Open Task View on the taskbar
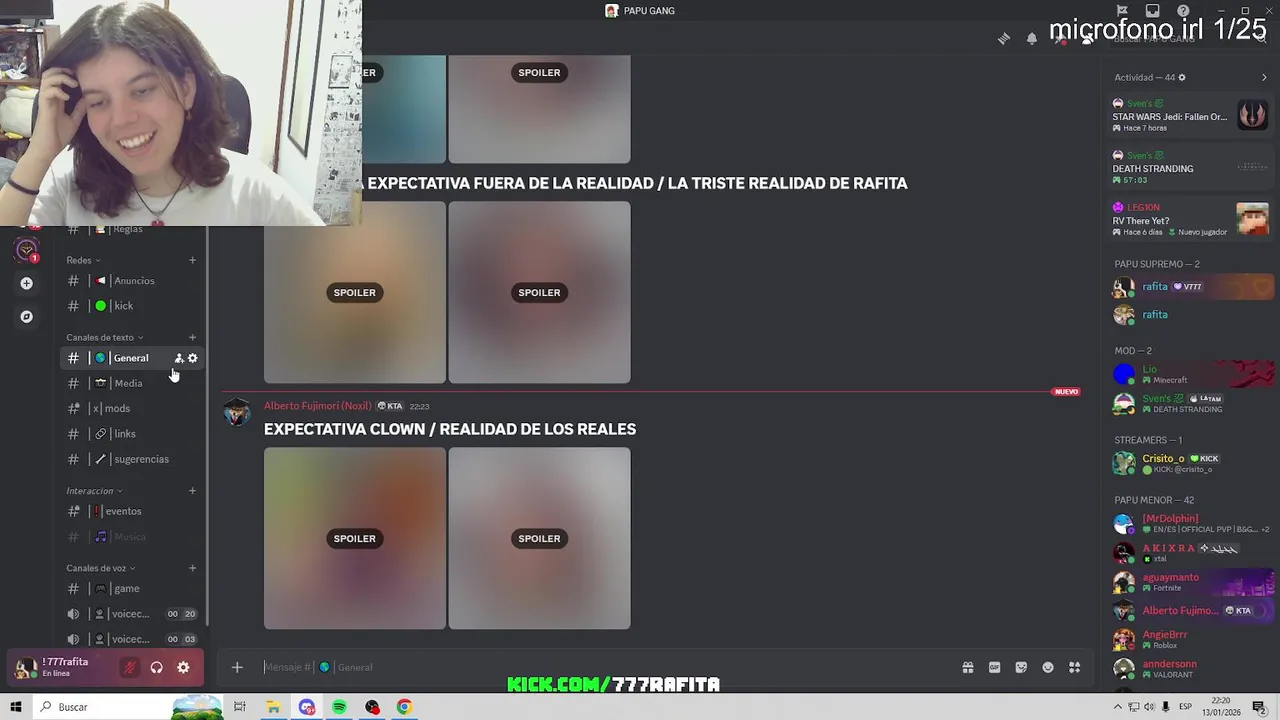 tap(240, 707)
